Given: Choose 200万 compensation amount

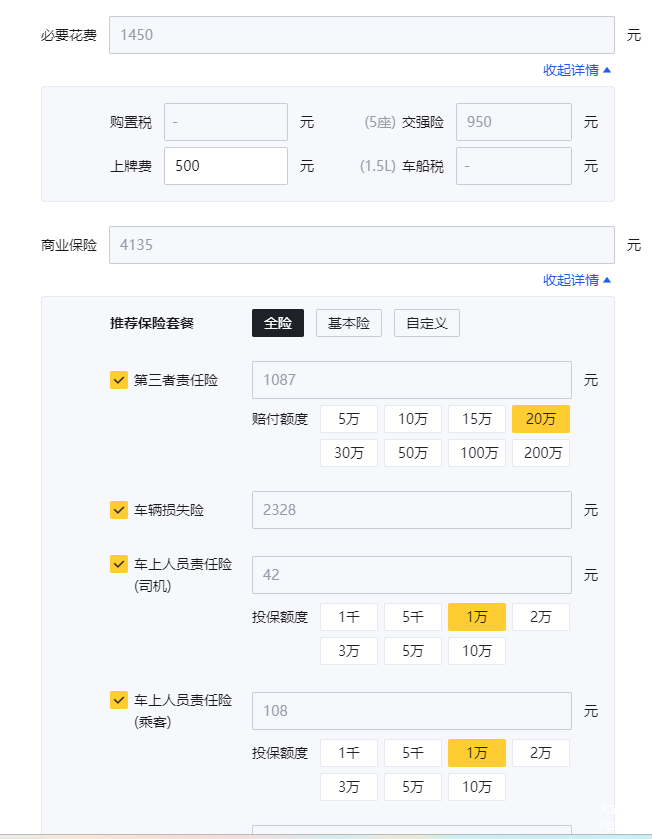Looking at the screenshot, I should (541, 453).
